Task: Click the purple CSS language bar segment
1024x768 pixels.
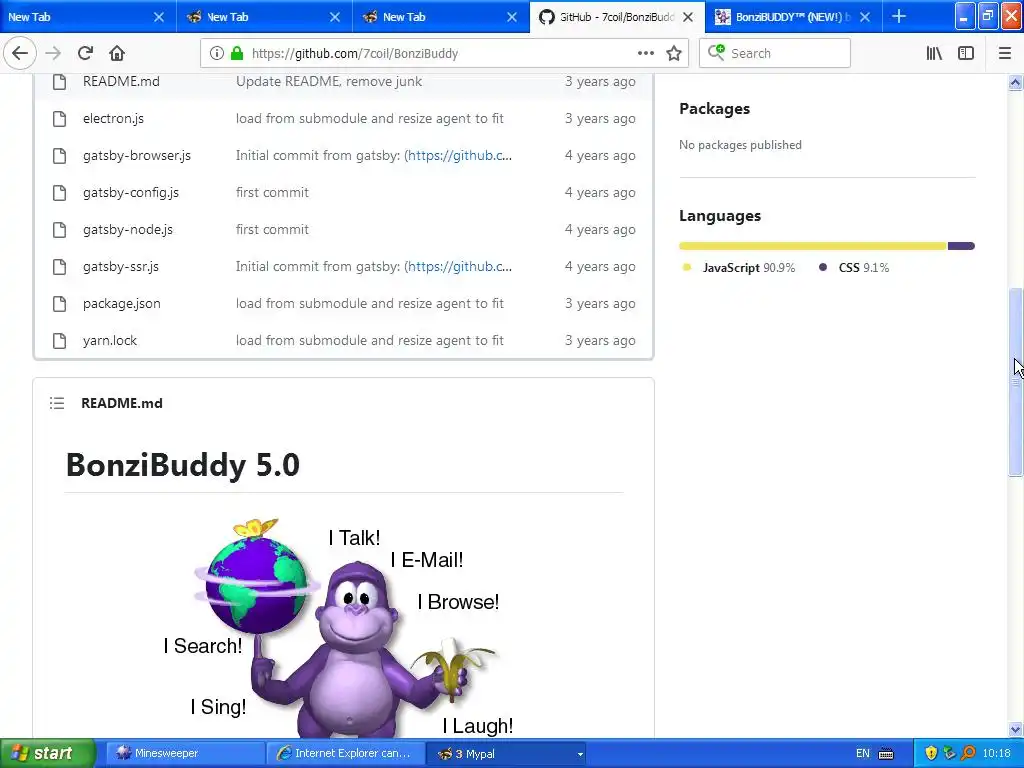Action: (x=961, y=246)
